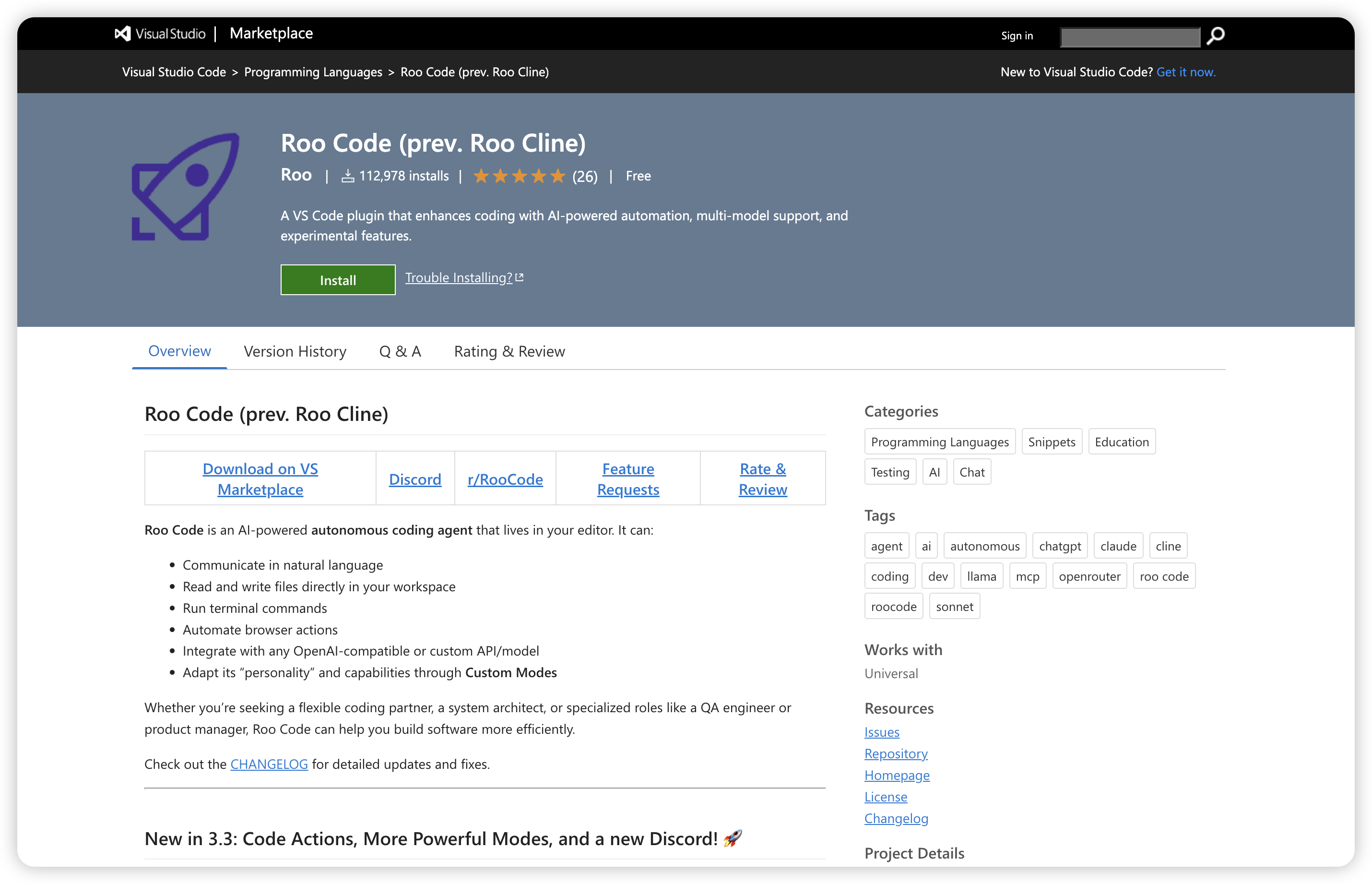The width and height of the screenshot is (1372, 884).
Task: Click the coding tag
Action: 889,576
